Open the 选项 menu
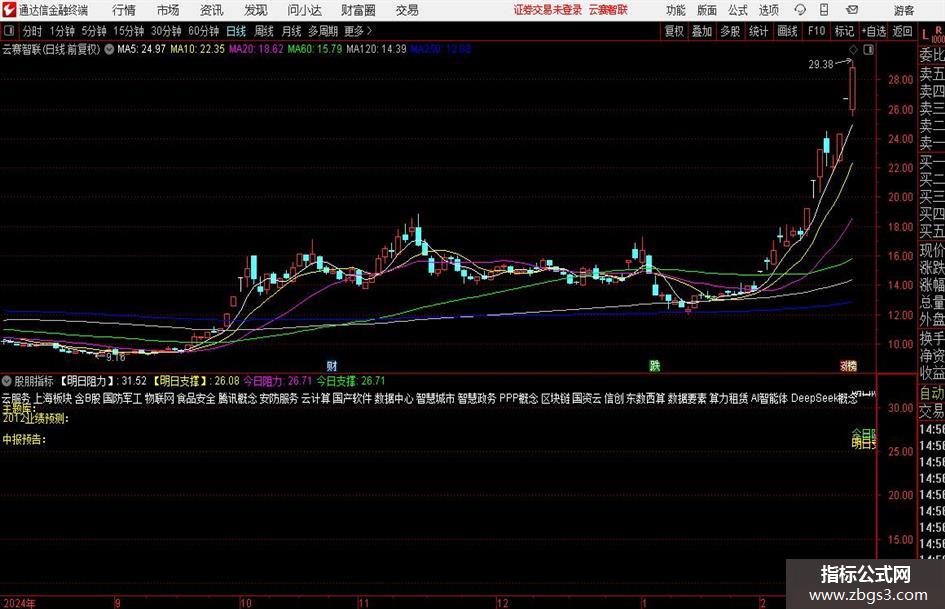Image resolution: width=945 pixels, height=609 pixels. tap(768, 10)
